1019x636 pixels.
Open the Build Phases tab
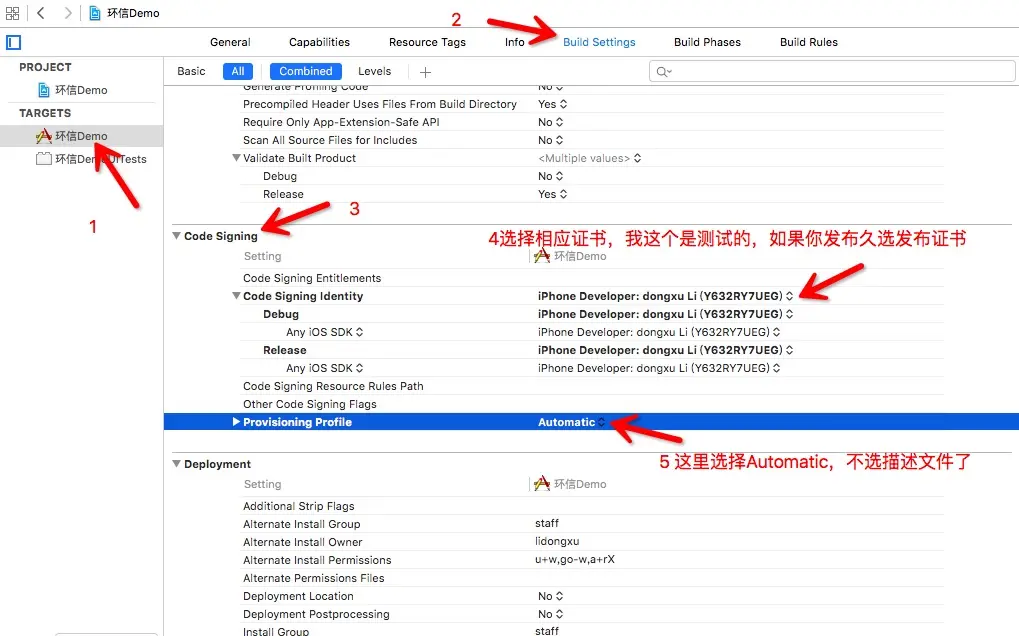pos(707,42)
